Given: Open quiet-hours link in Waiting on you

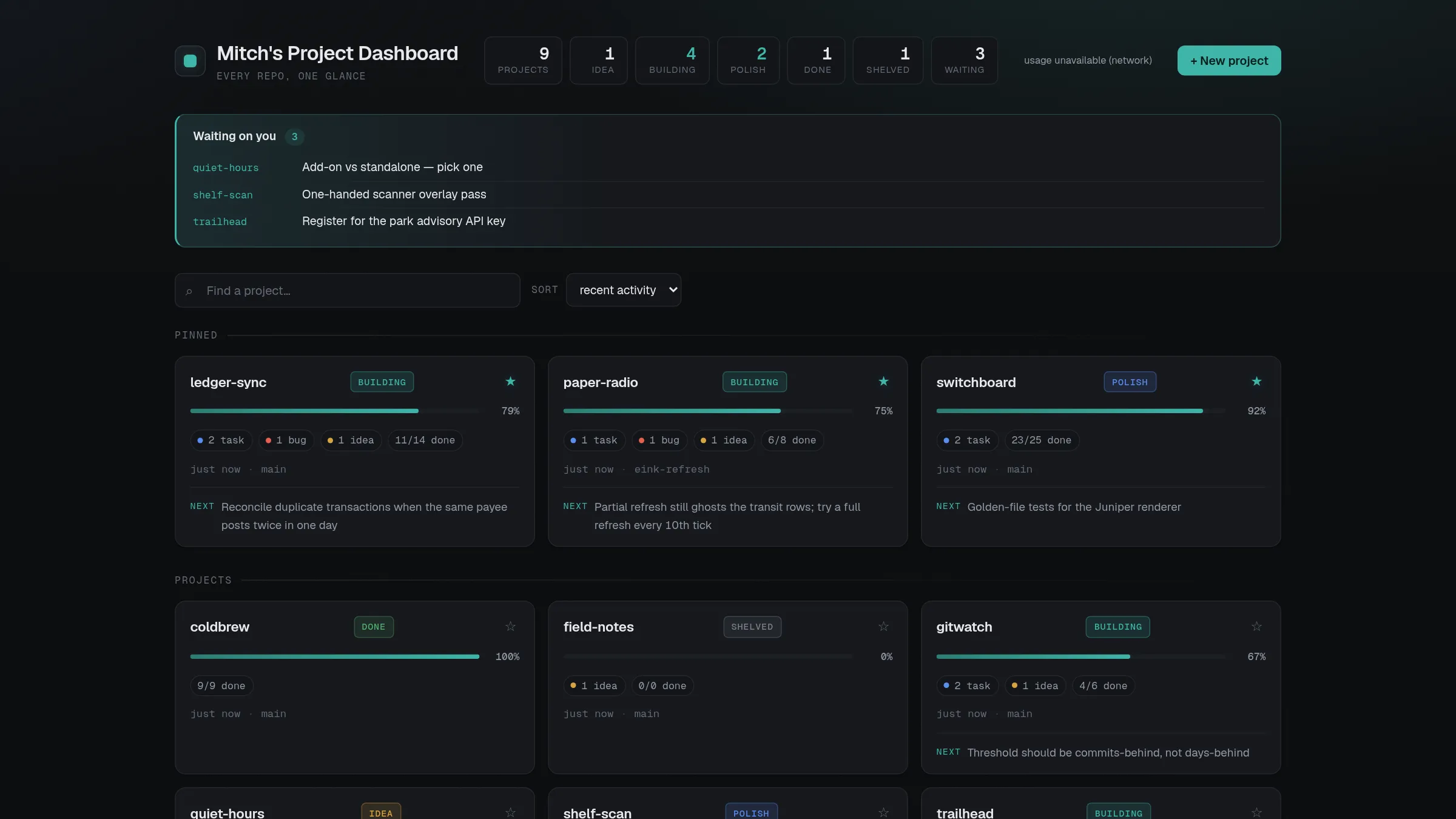Looking at the screenshot, I should point(226,168).
